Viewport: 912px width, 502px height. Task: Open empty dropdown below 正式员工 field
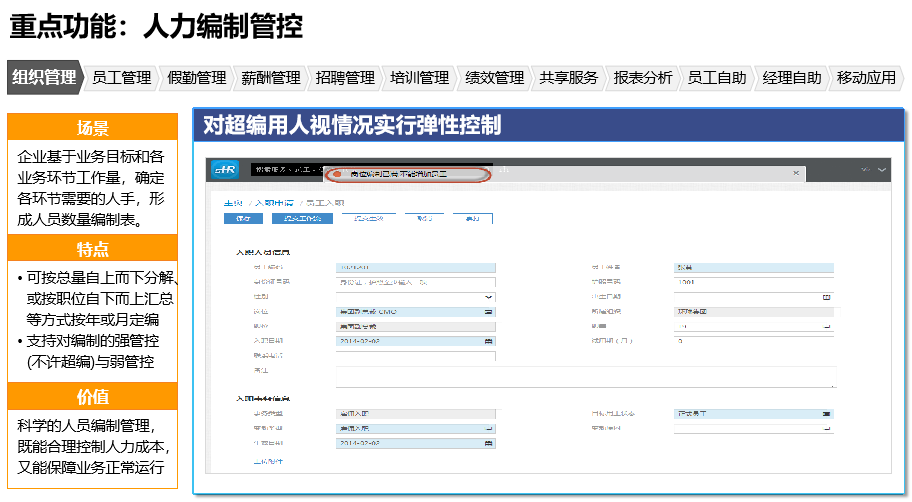click(x=826, y=429)
